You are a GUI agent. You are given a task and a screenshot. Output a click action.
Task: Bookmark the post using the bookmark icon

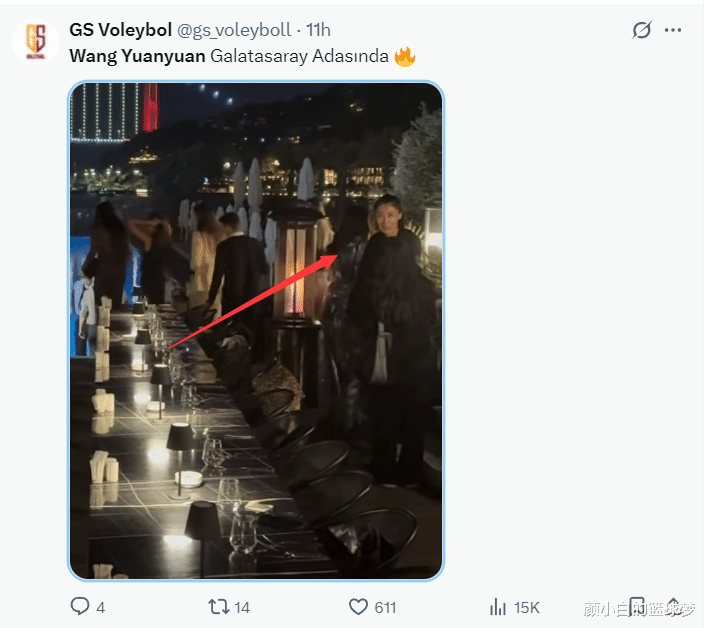pos(637,606)
